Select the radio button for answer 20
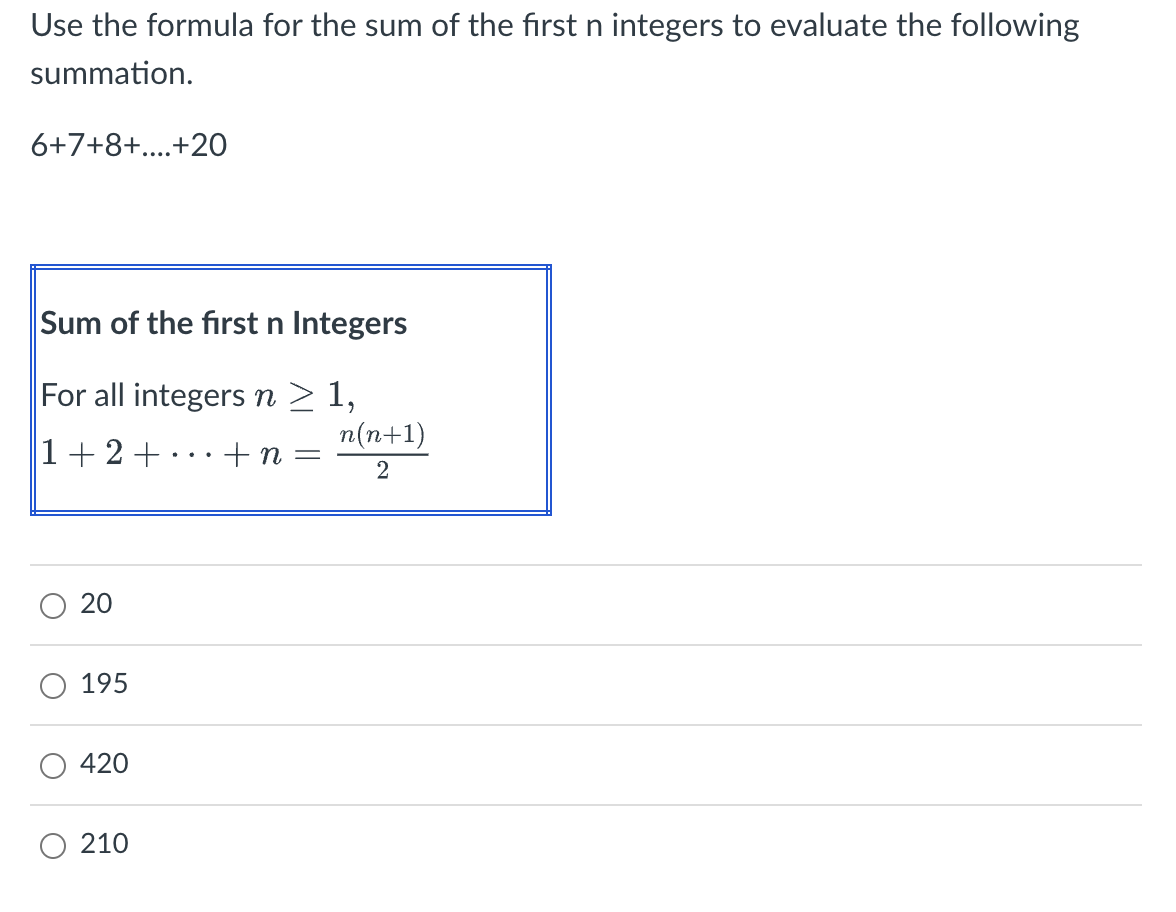The image size is (1176, 912). [x=52, y=605]
